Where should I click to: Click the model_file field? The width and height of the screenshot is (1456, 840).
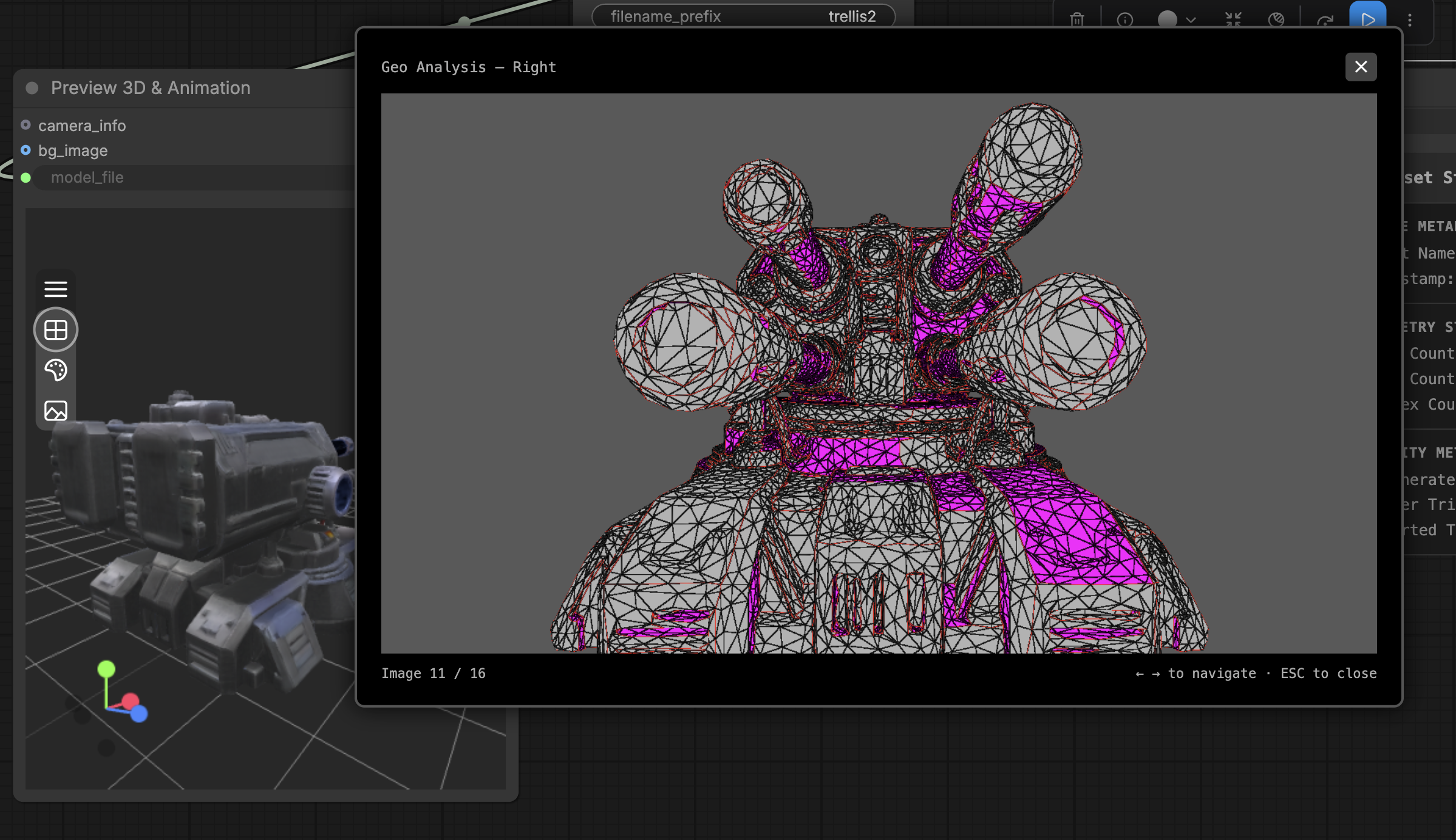[x=194, y=177]
